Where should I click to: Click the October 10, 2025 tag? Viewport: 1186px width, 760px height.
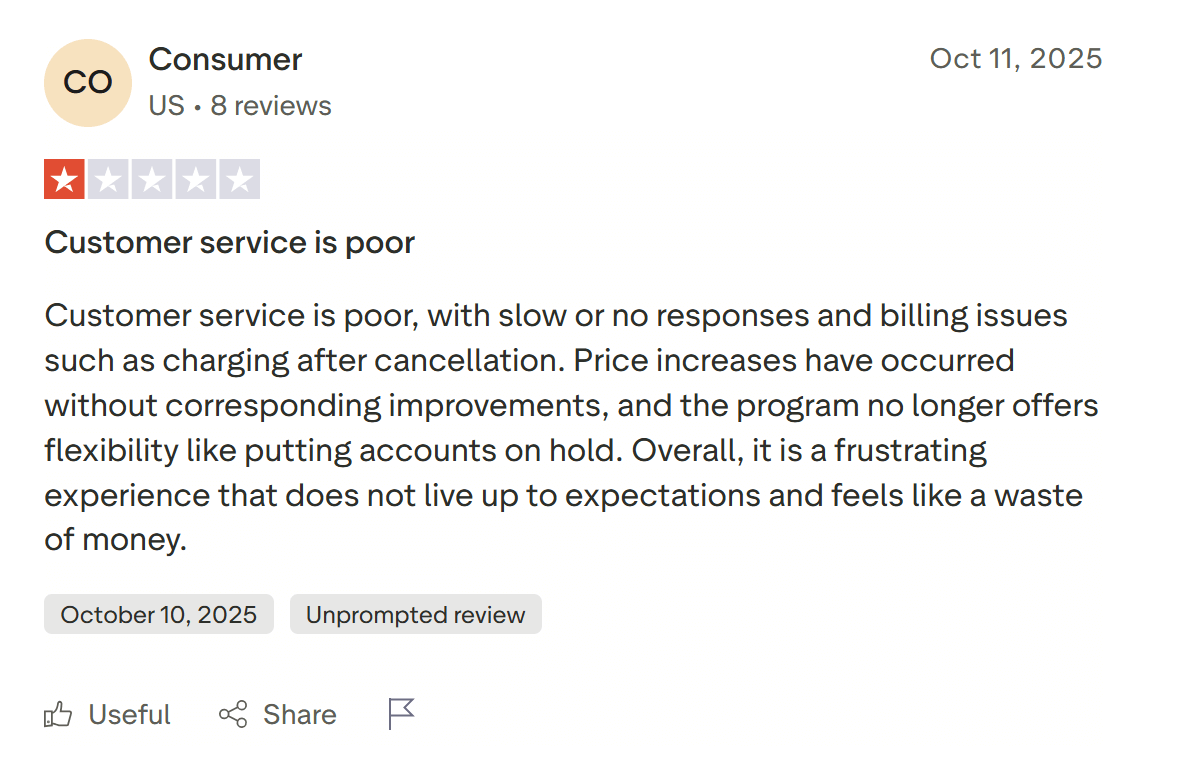(158, 614)
